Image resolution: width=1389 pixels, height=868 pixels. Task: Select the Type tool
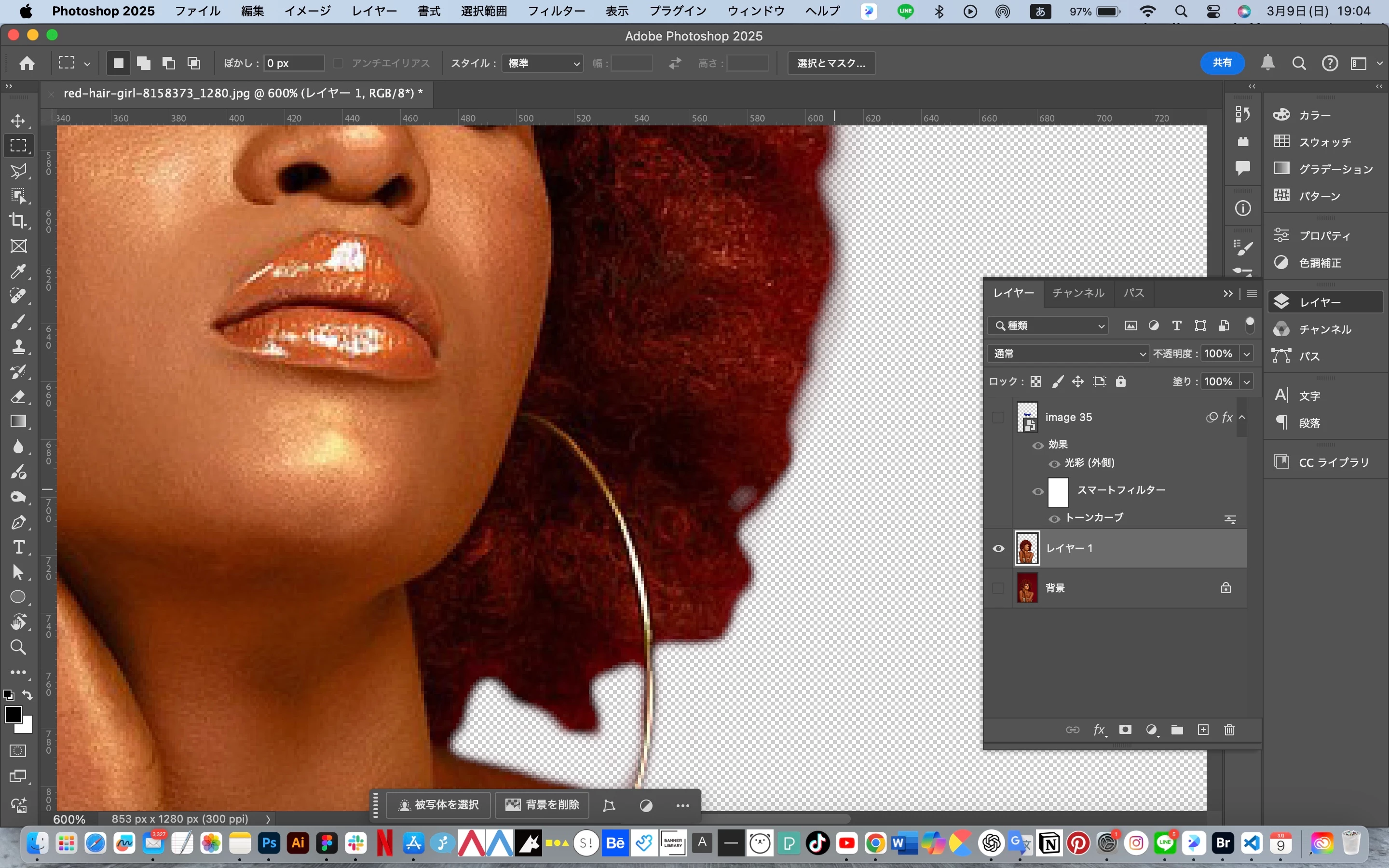18,548
